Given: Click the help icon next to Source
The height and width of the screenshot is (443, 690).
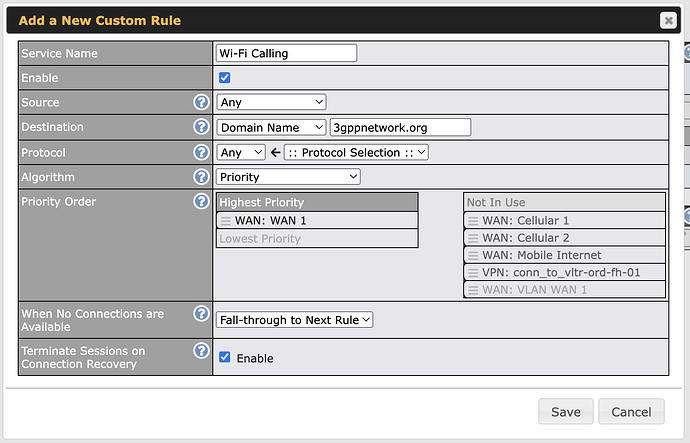Looking at the screenshot, I should pos(201,102).
